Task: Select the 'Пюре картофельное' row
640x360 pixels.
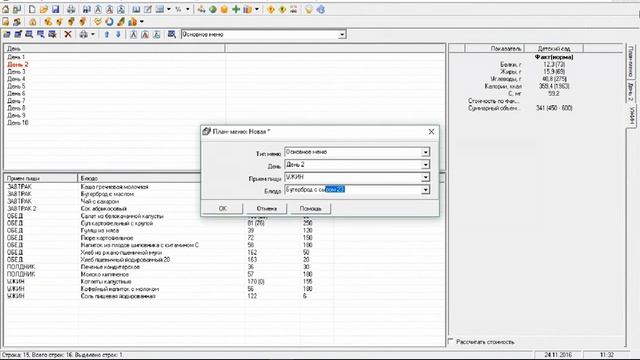Action: [107, 238]
